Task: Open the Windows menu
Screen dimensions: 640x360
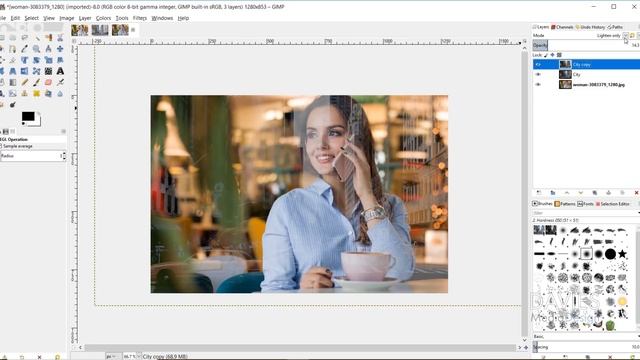Action: pyautogui.click(x=162, y=18)
